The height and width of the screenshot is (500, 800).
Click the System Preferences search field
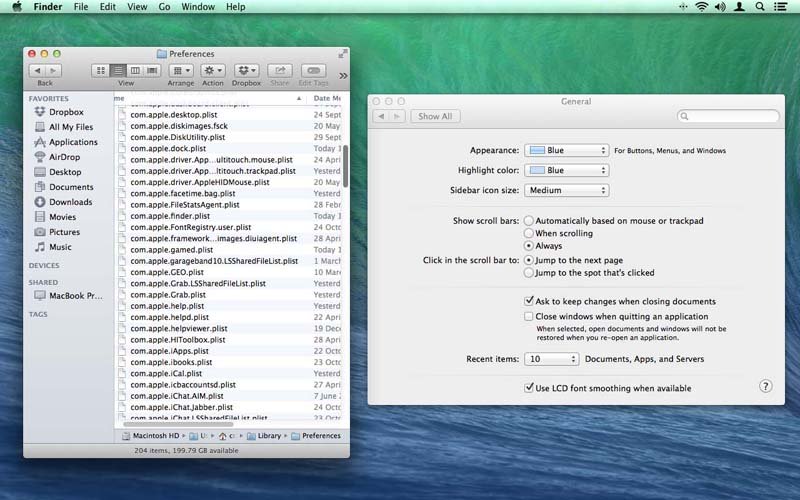(728, 117)
